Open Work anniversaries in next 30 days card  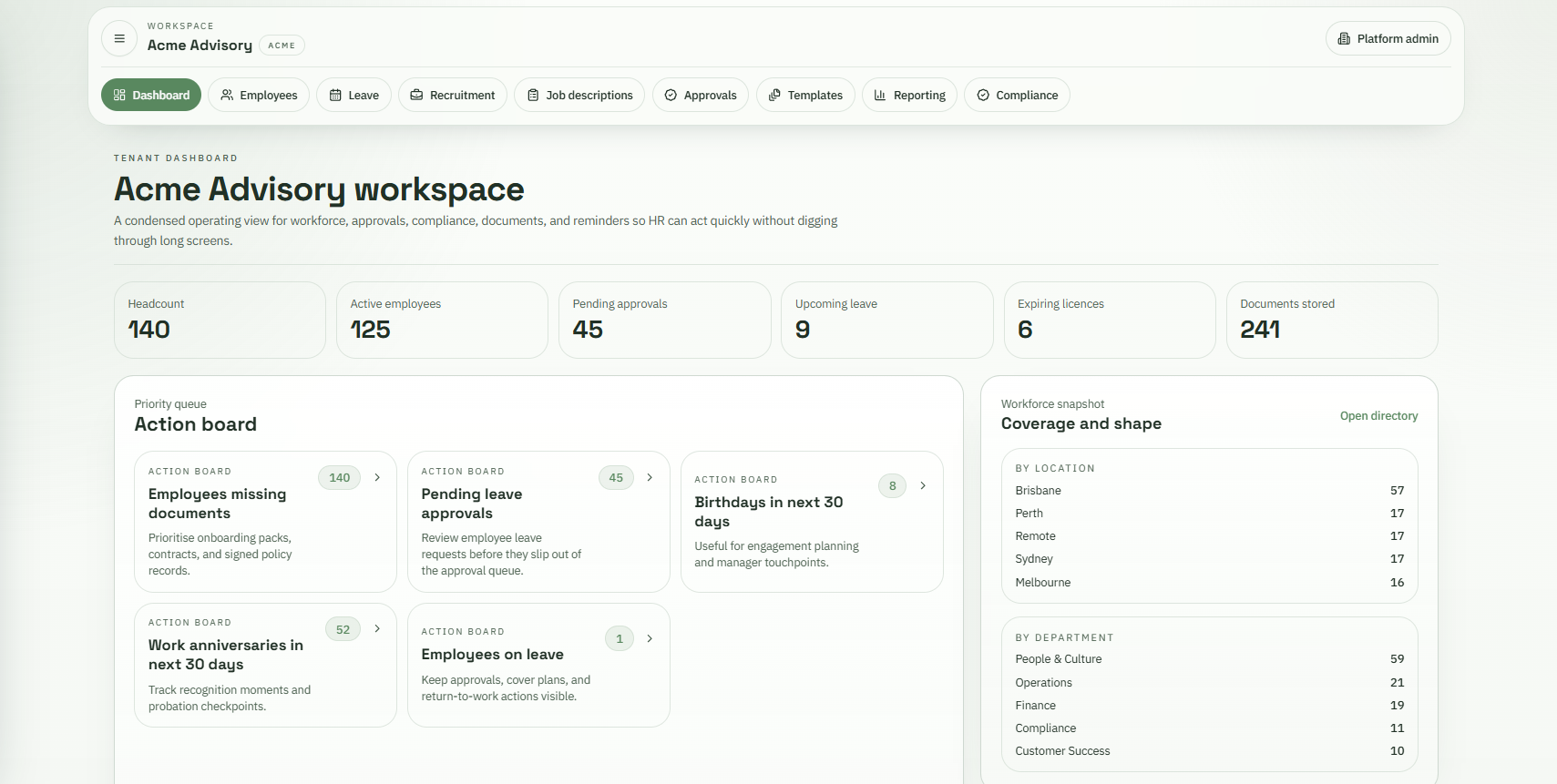[x=265, y=665]
